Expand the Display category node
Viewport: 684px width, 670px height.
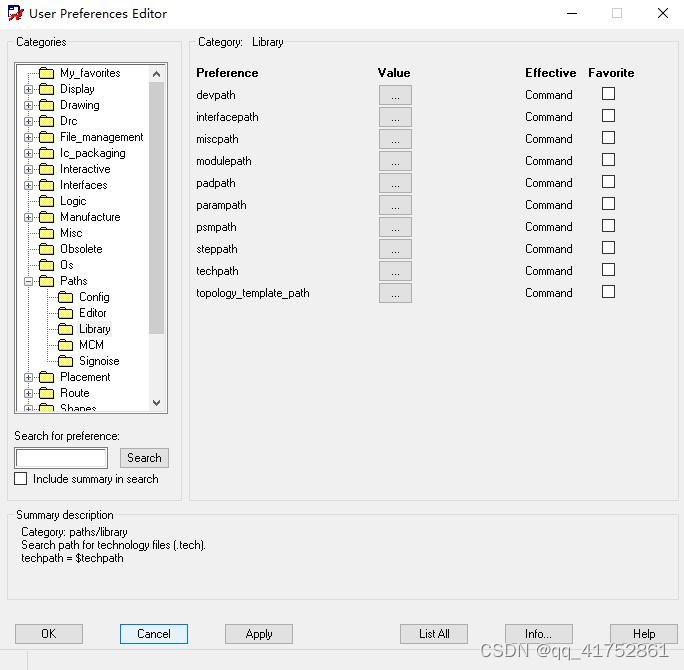(28, 89)
